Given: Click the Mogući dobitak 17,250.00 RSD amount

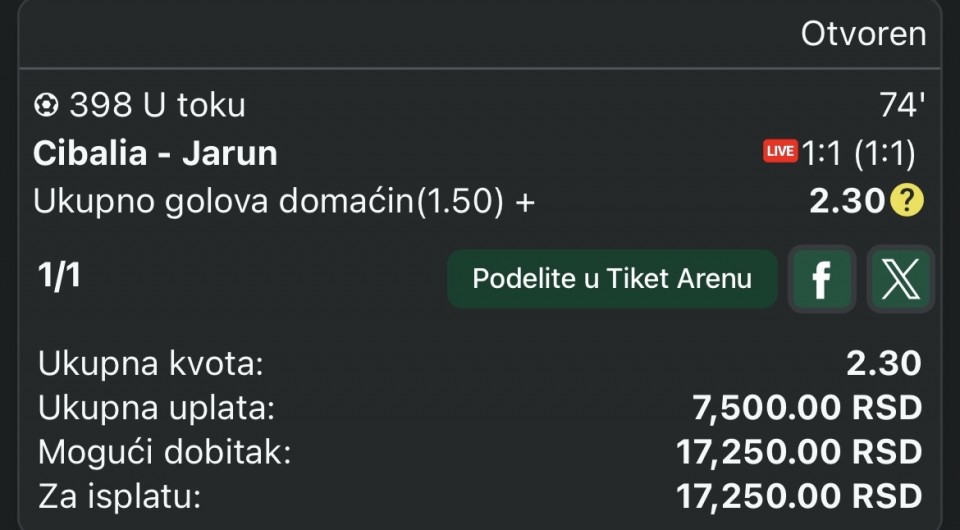Looking at the screenshot, I should (798, 452).
